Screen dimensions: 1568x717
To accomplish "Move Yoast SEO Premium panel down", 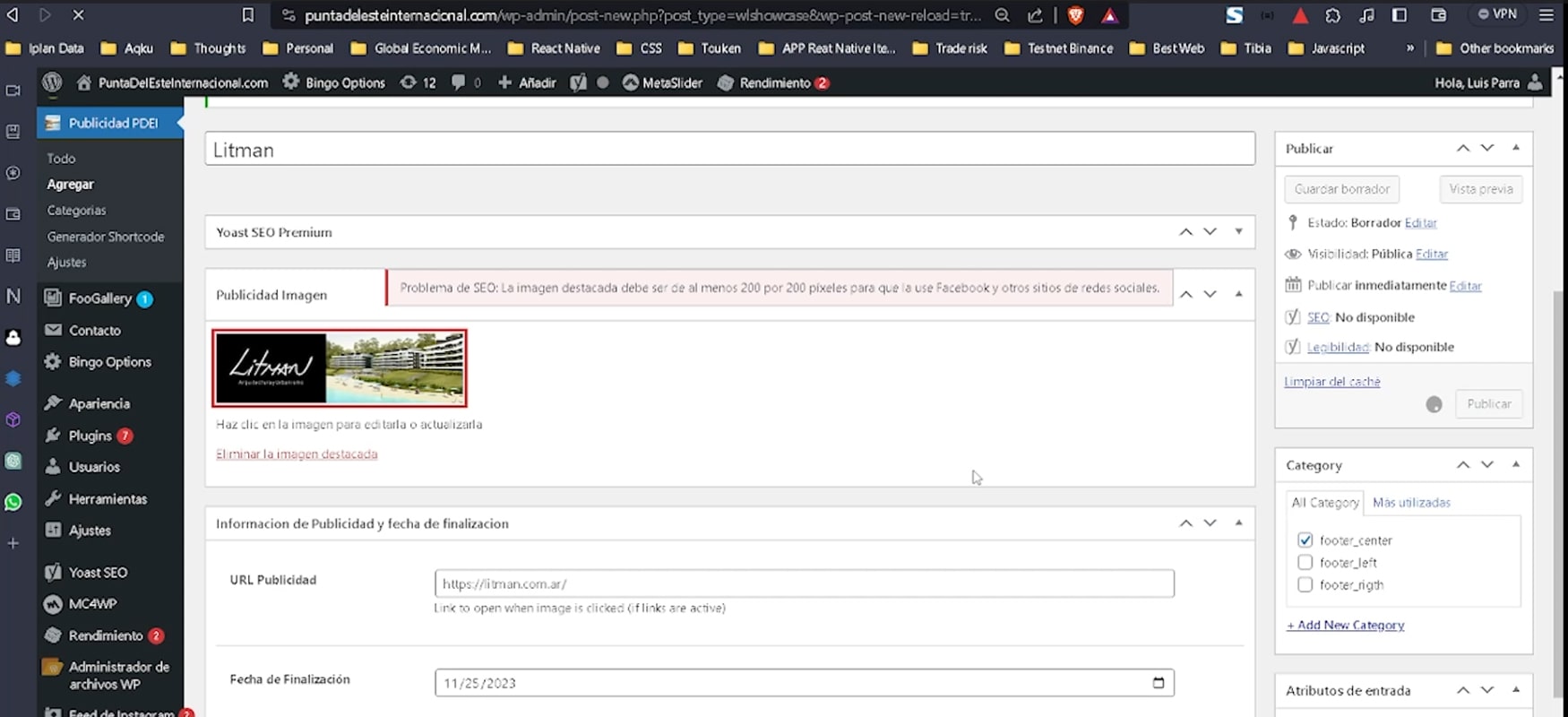I will click(x=1210, y=231).
